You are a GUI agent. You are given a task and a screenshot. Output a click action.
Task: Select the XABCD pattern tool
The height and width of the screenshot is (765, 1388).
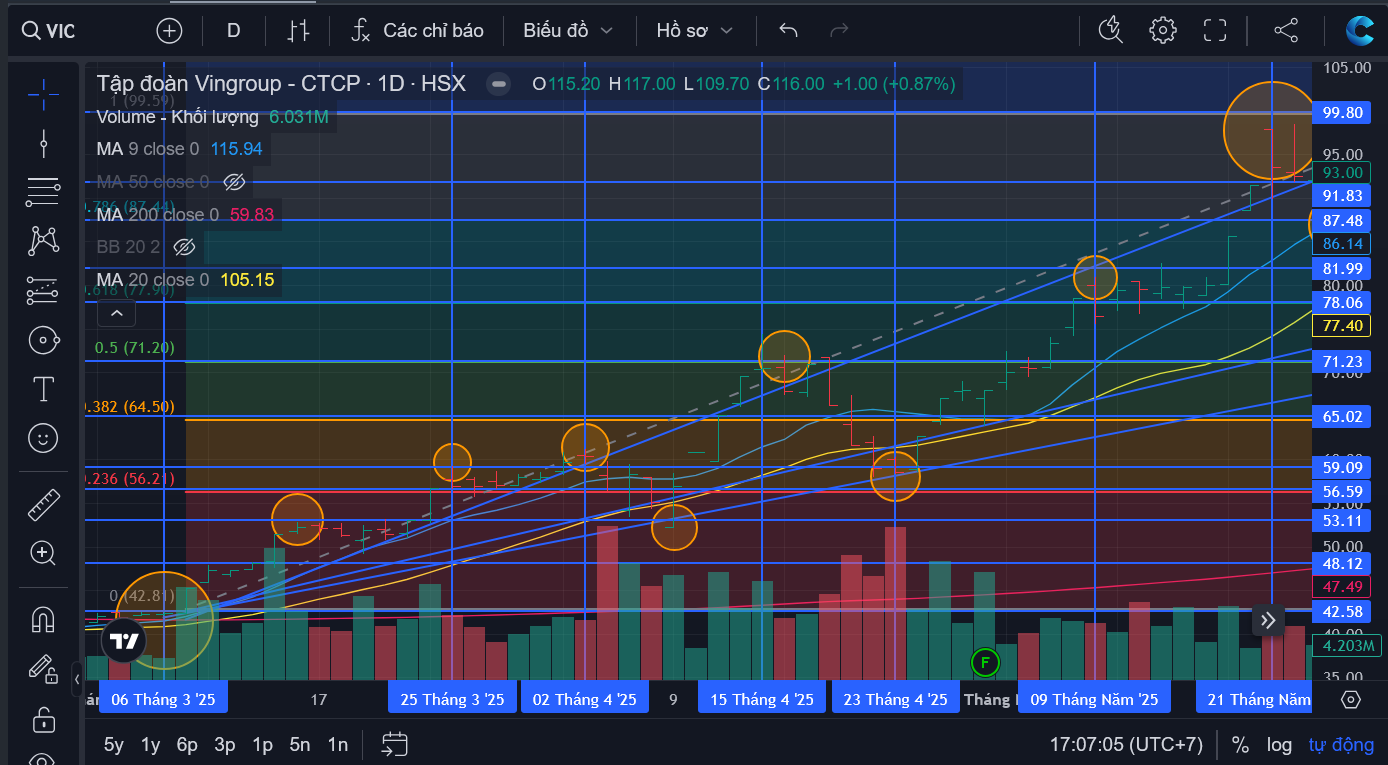pos(43,240)
